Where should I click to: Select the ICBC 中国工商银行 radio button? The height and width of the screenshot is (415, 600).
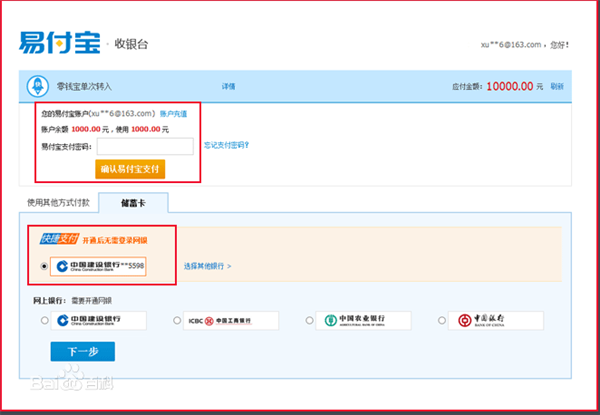177,320
